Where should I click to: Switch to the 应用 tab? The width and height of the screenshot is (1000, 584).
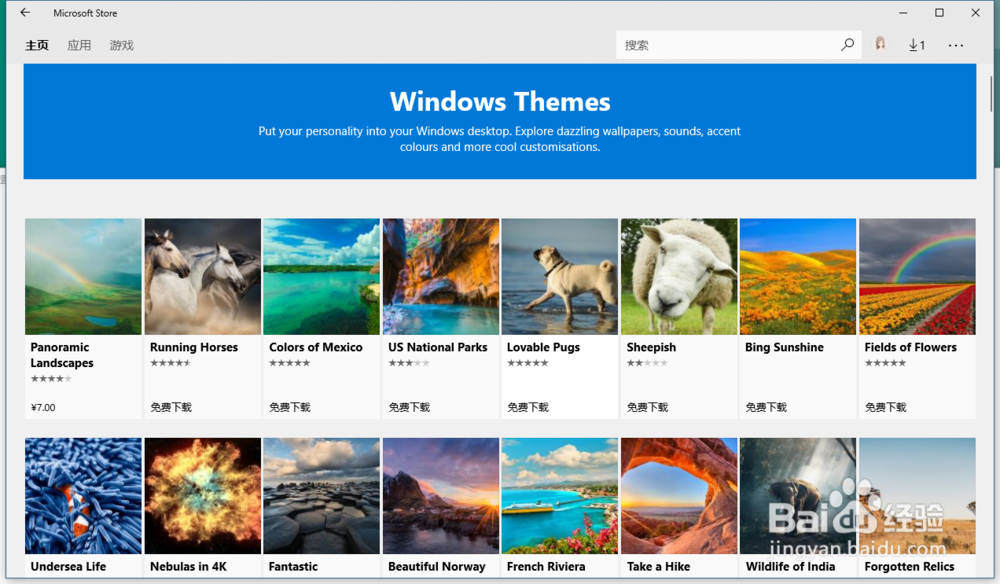79,45
